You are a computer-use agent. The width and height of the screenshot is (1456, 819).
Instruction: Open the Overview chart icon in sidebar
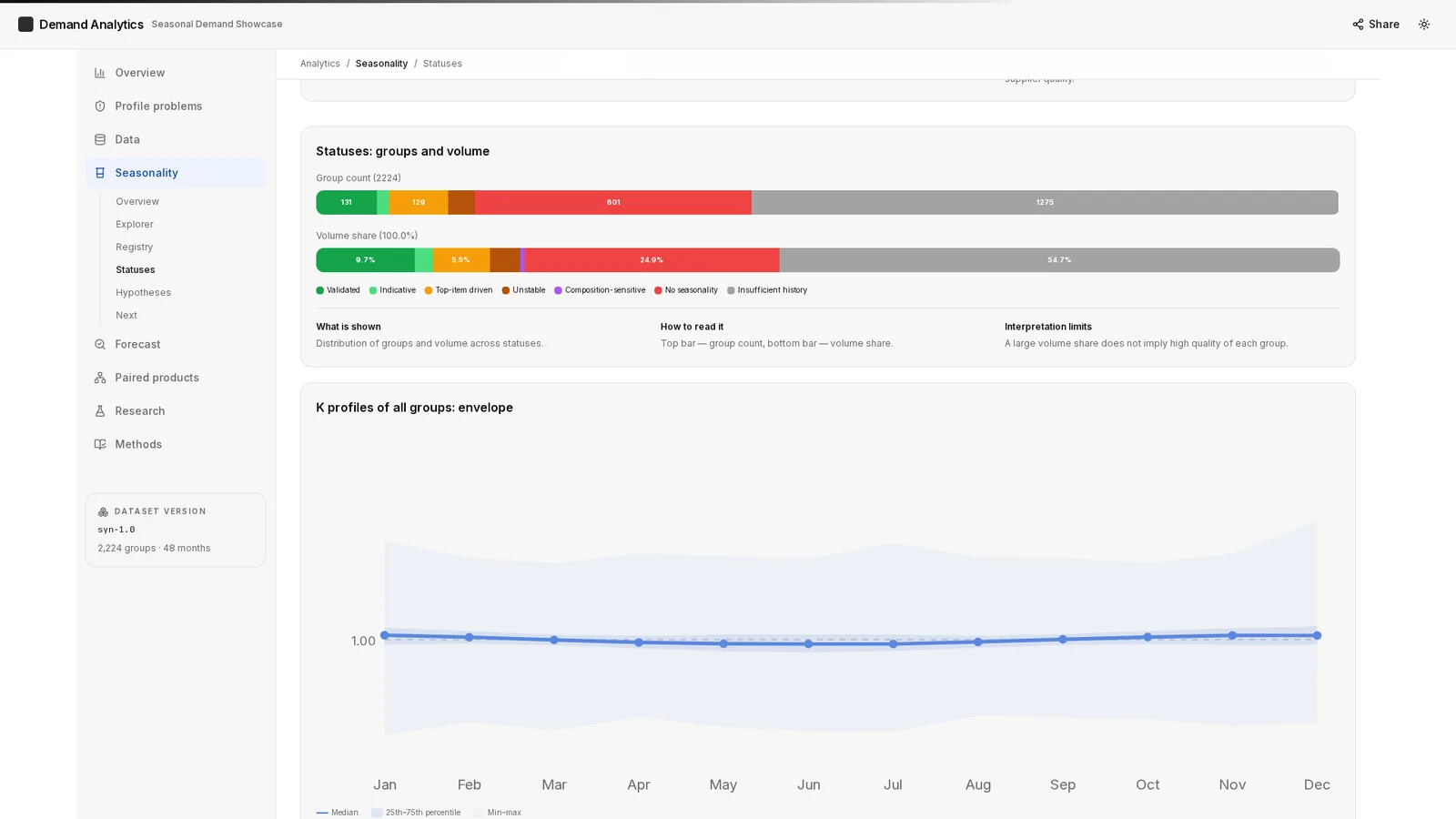(x=100, y=73)
